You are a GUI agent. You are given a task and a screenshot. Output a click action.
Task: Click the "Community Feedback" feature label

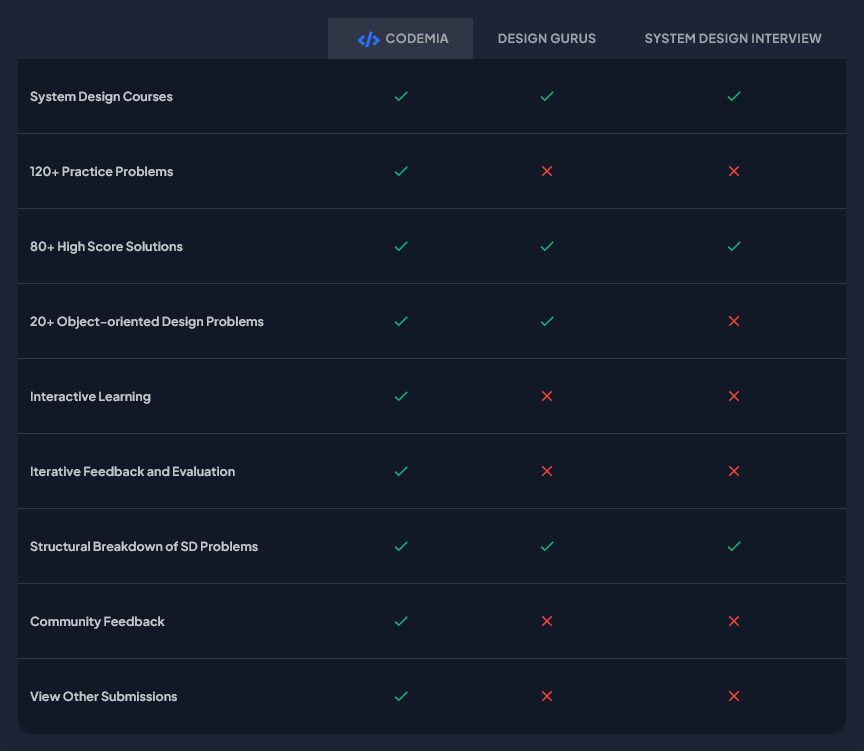click(x=97, y=622)
